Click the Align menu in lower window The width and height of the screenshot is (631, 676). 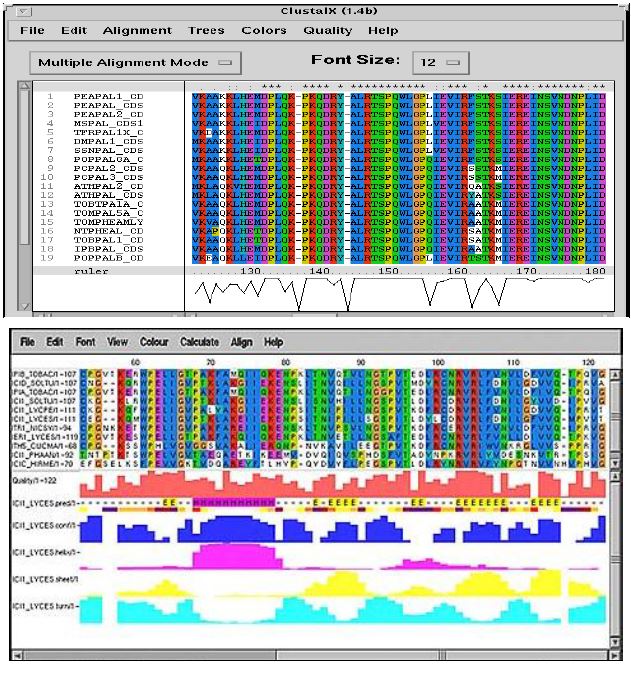pos(241,342)
